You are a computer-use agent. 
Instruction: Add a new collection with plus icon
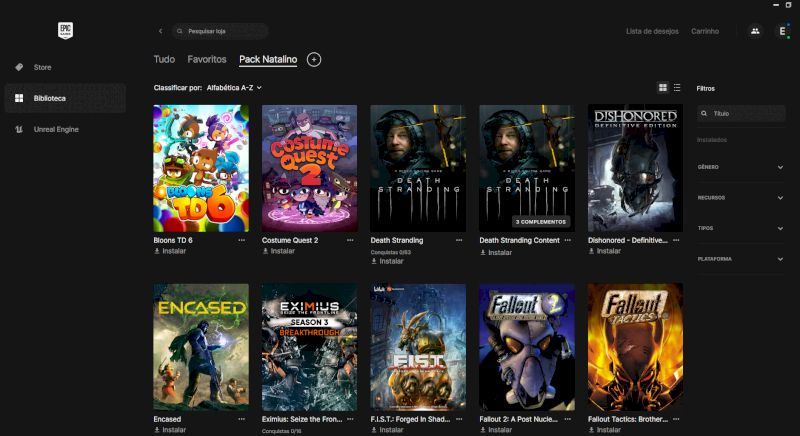coord(314,60)
